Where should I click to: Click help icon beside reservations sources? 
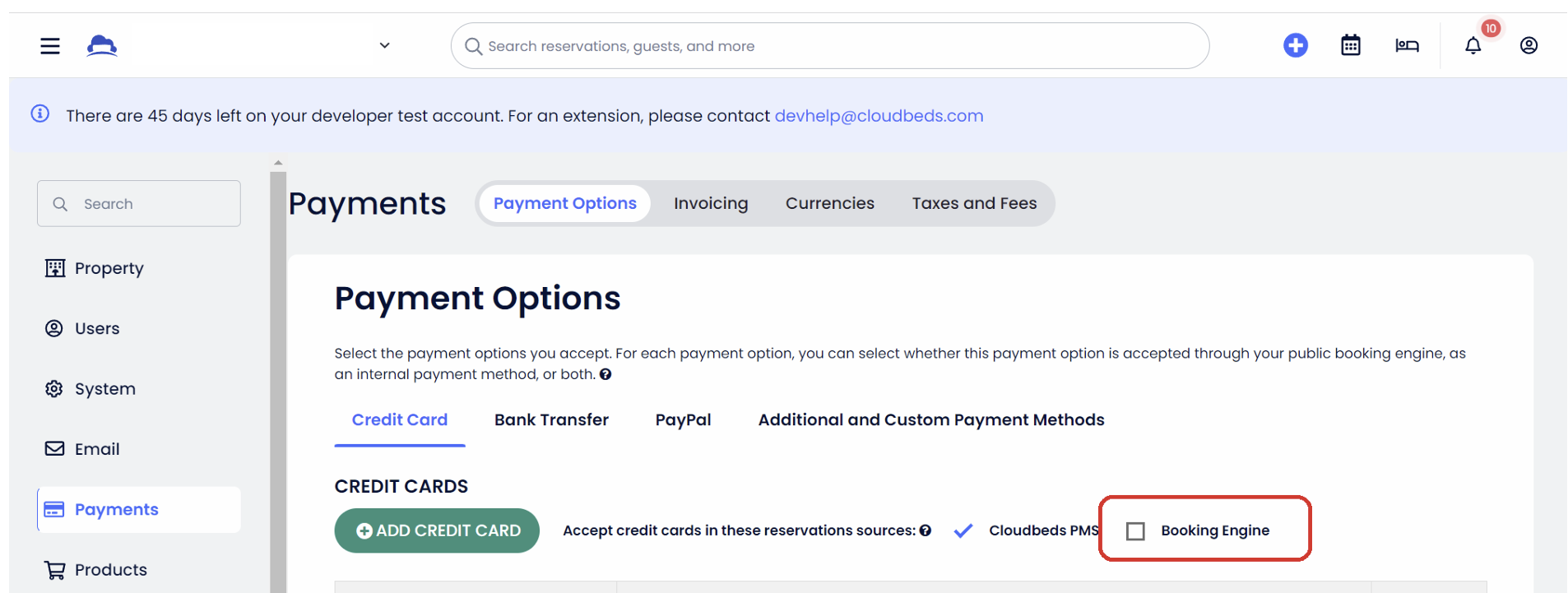click(x=925, y=530)
